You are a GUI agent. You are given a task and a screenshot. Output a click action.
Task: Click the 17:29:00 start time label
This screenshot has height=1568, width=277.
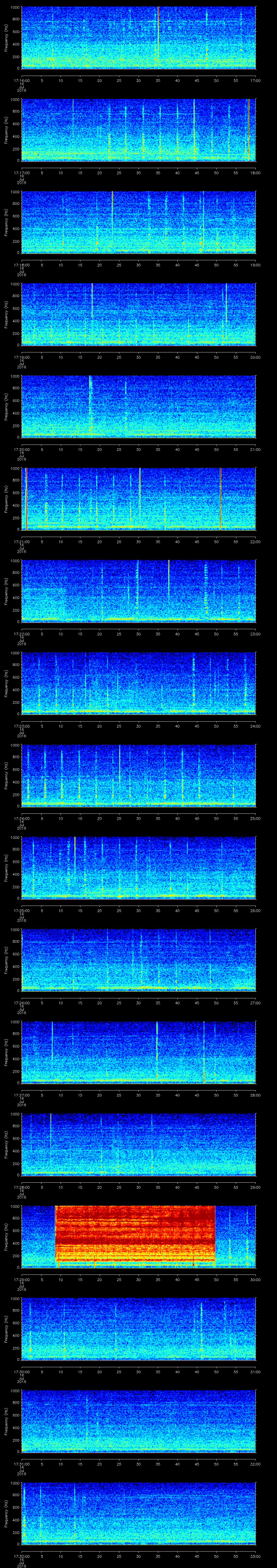(x=21, y=1279)
